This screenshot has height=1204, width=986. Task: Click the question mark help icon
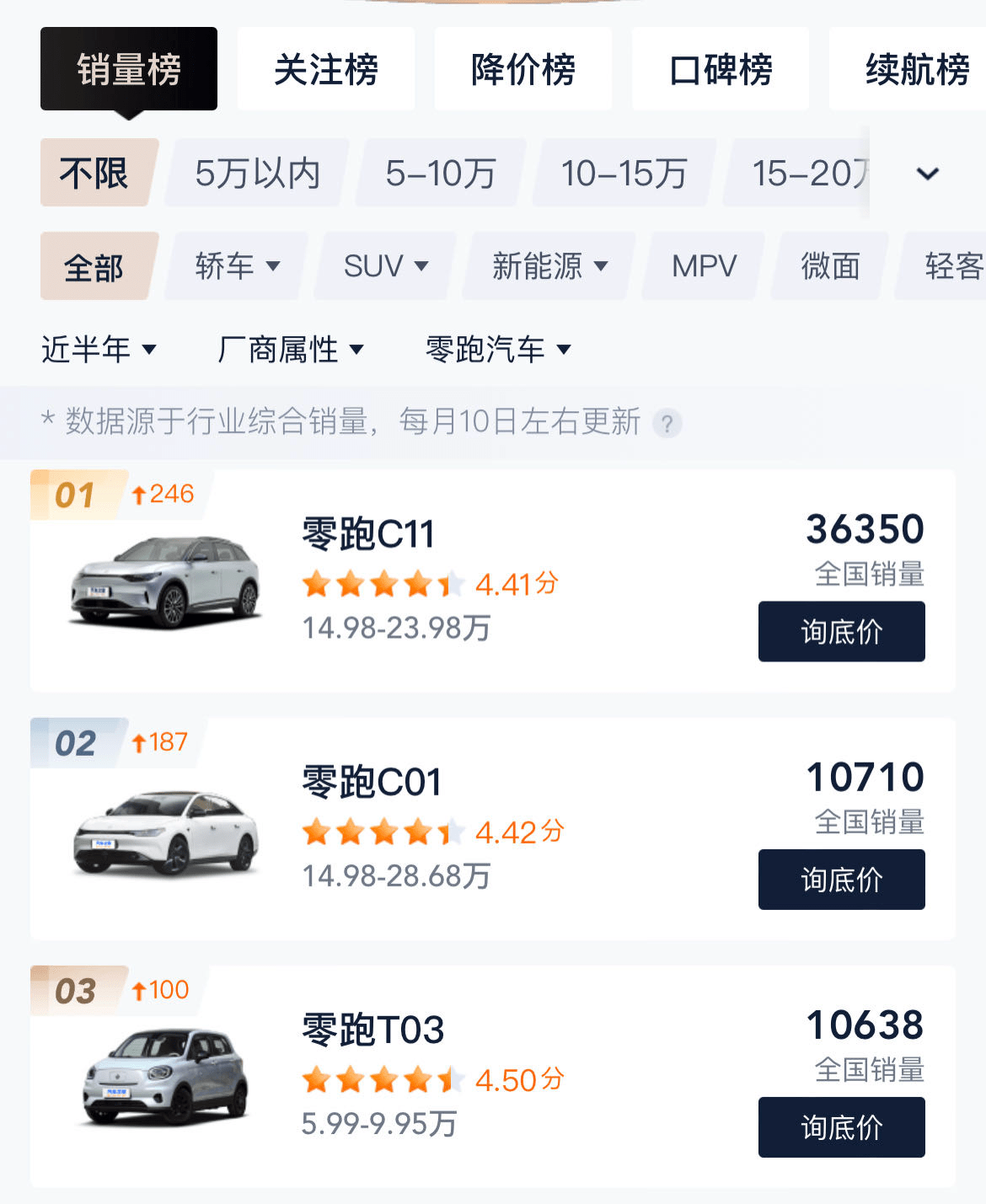[x=667, y=423]
